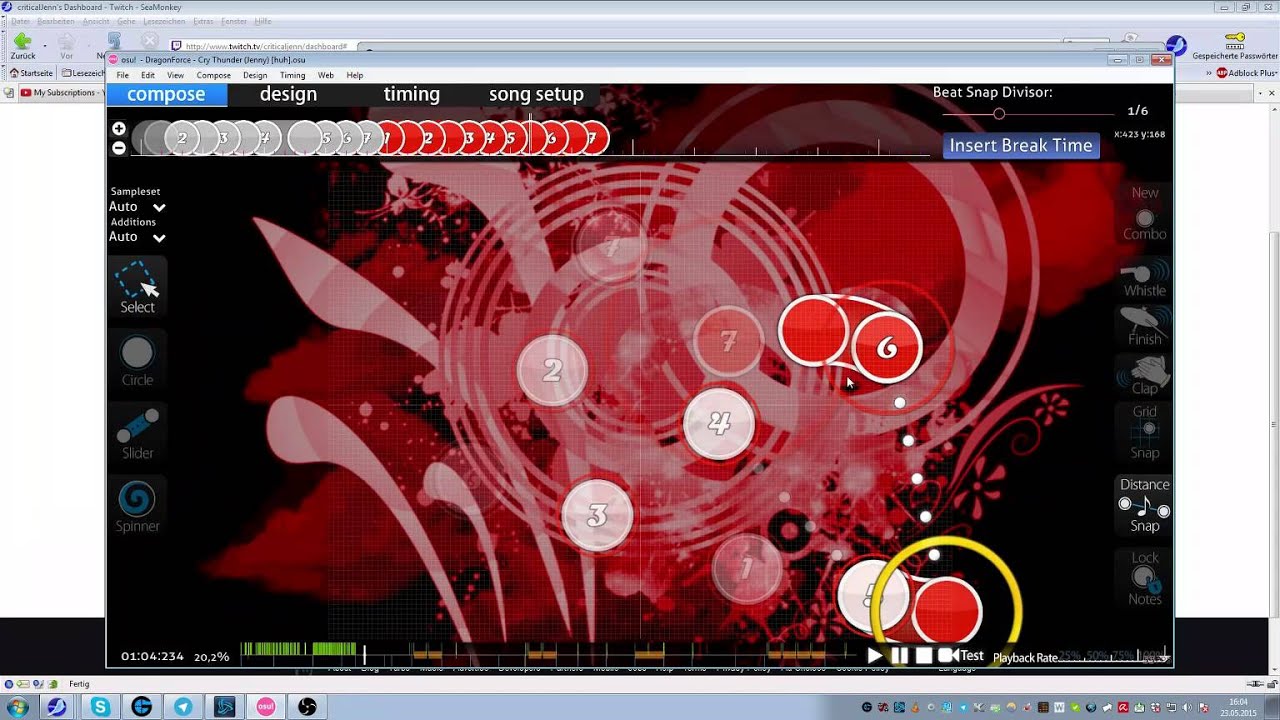Screen dimensions: 1280x720
Task: Launch Test mode for the beatmap
Action: pos(961,656)
